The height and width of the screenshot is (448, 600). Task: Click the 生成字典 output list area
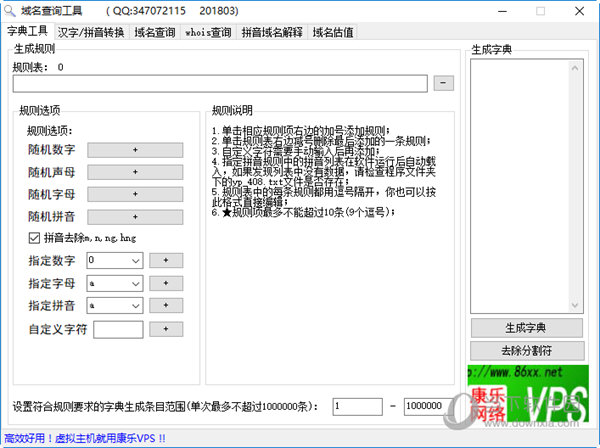(x=520, y=186)
